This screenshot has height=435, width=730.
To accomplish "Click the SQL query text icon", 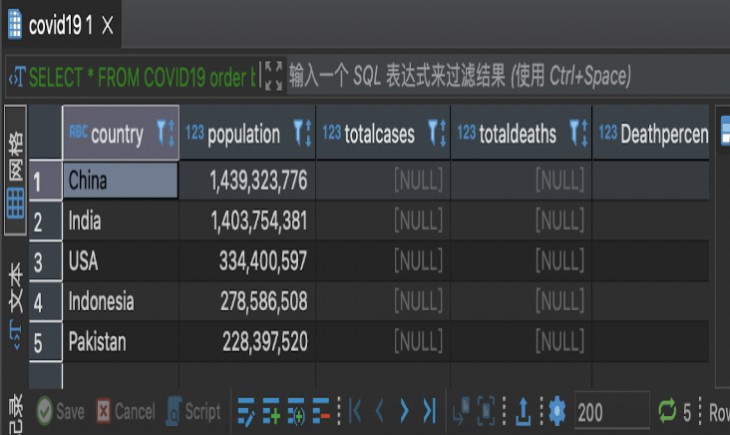I will (x=17, y=77).
